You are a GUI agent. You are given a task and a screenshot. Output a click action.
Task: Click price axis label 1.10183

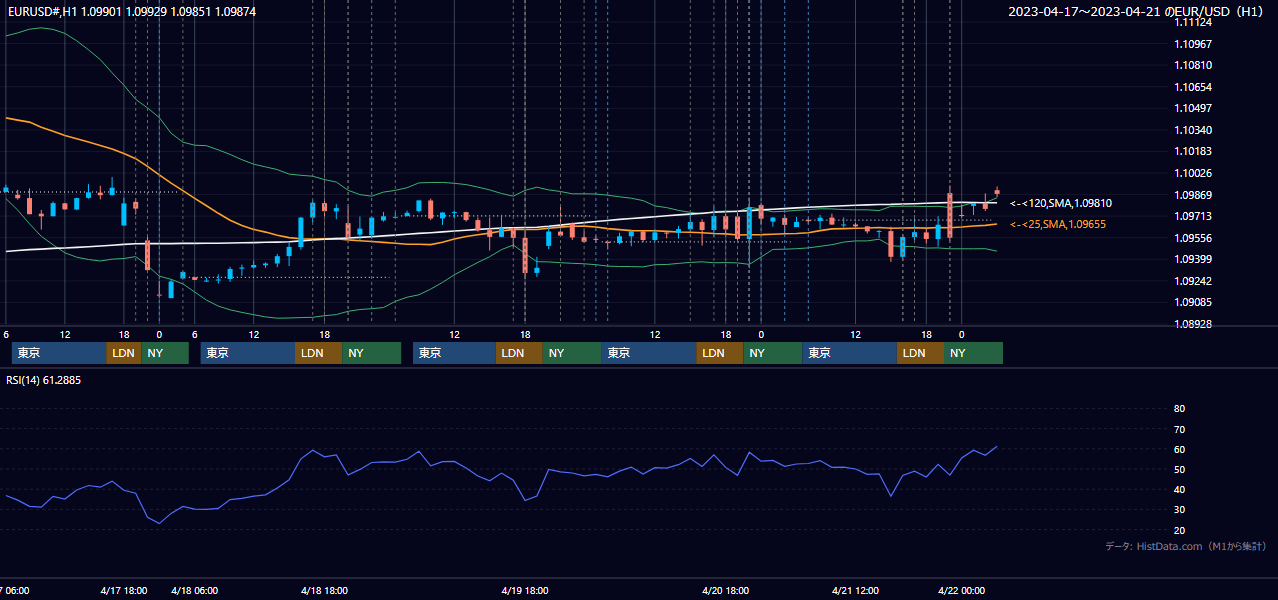1192,151
